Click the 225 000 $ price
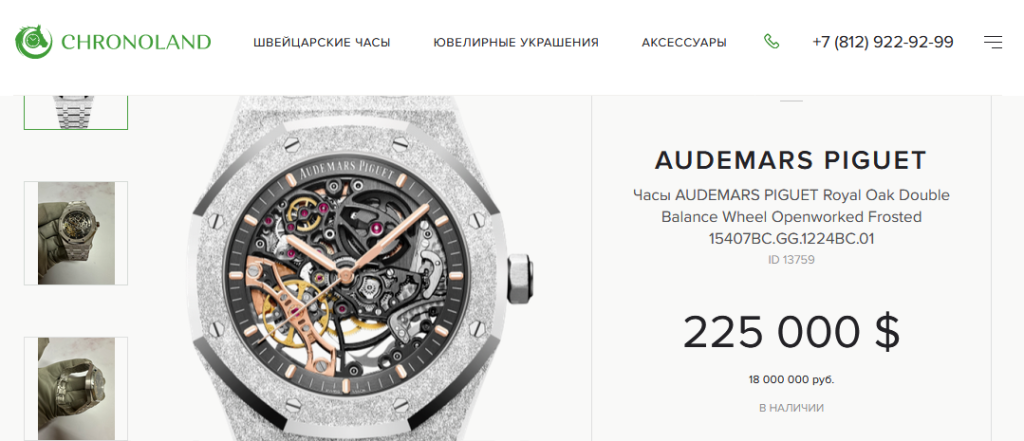 coord(791,332)
